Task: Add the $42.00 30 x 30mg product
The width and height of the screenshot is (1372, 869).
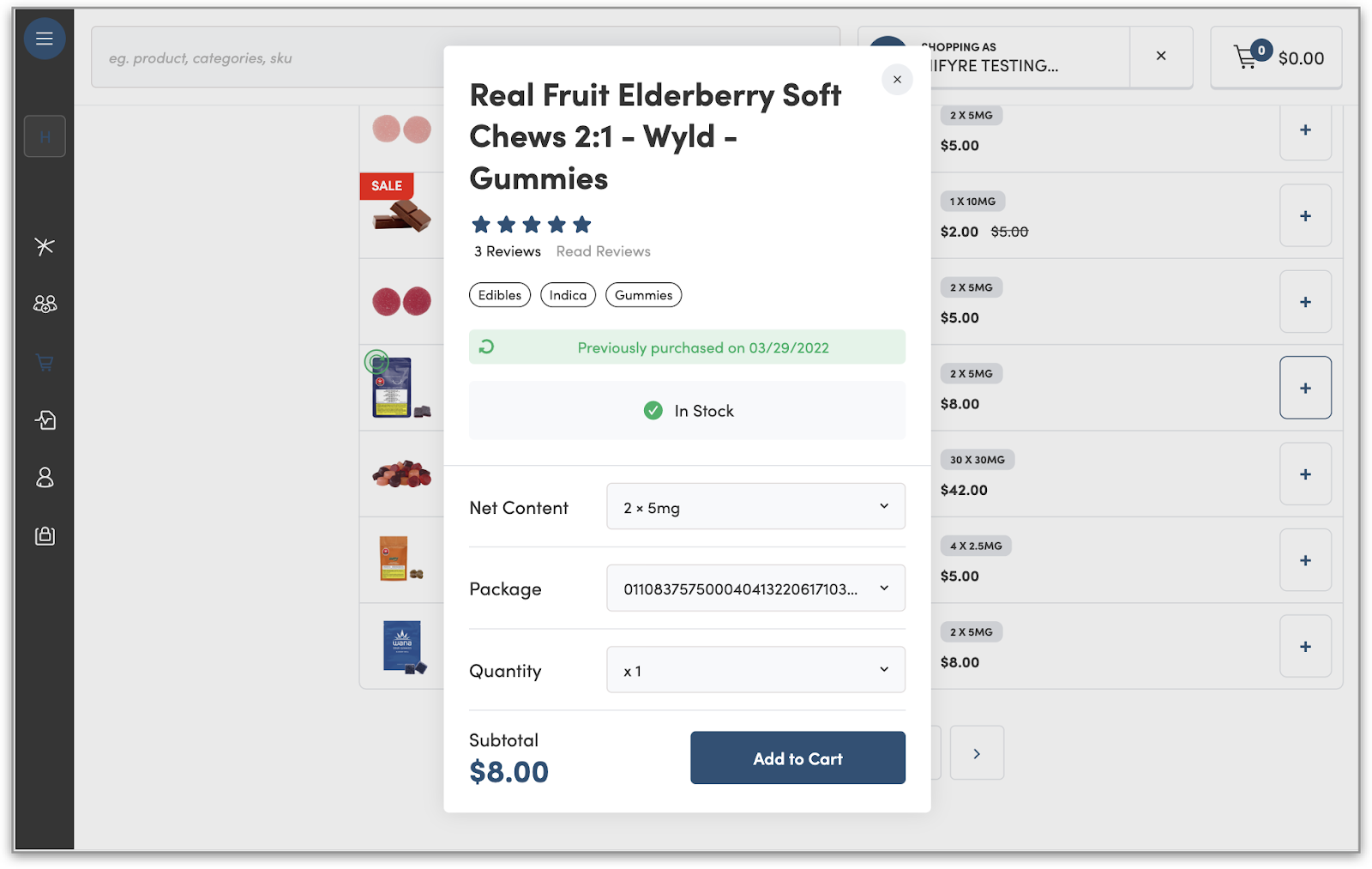Action: pos(1305,474)
